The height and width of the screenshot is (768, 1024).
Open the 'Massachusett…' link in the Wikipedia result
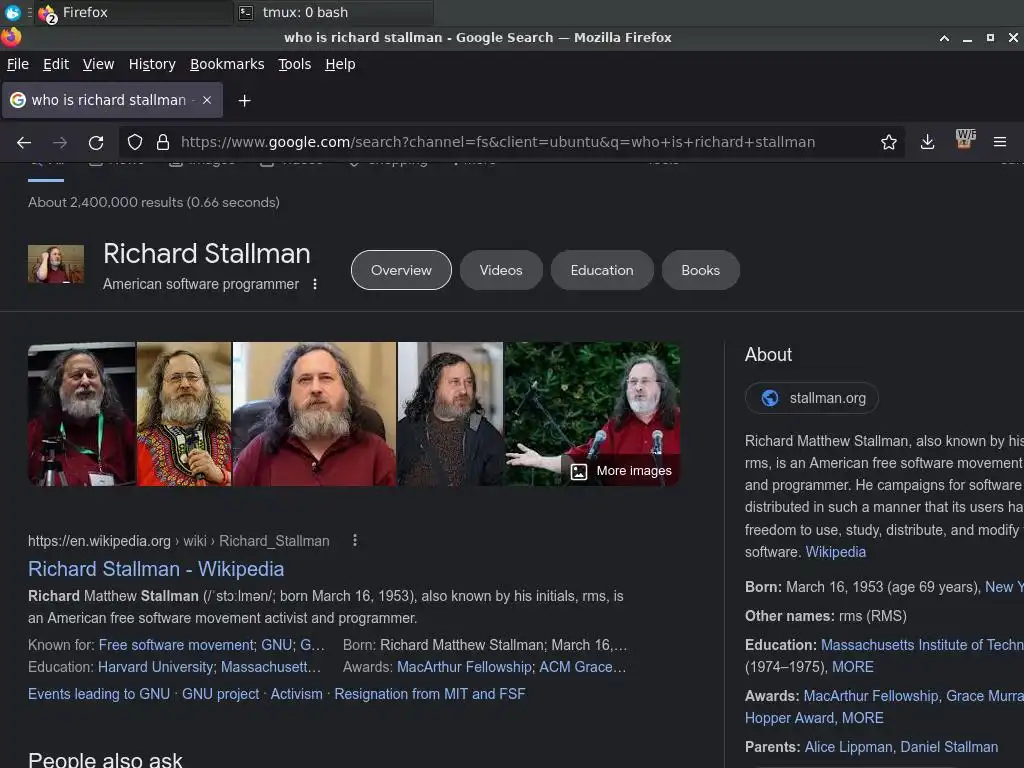tap(271, 667)
